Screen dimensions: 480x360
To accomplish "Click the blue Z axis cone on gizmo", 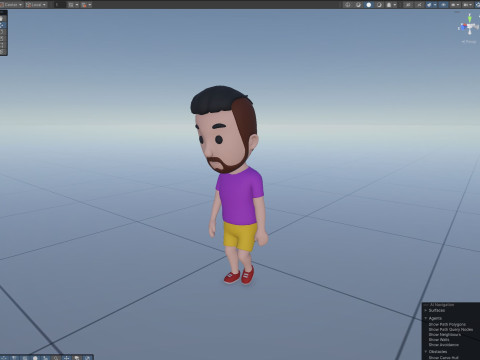I will pyautogui.click(x=462, y=28).
